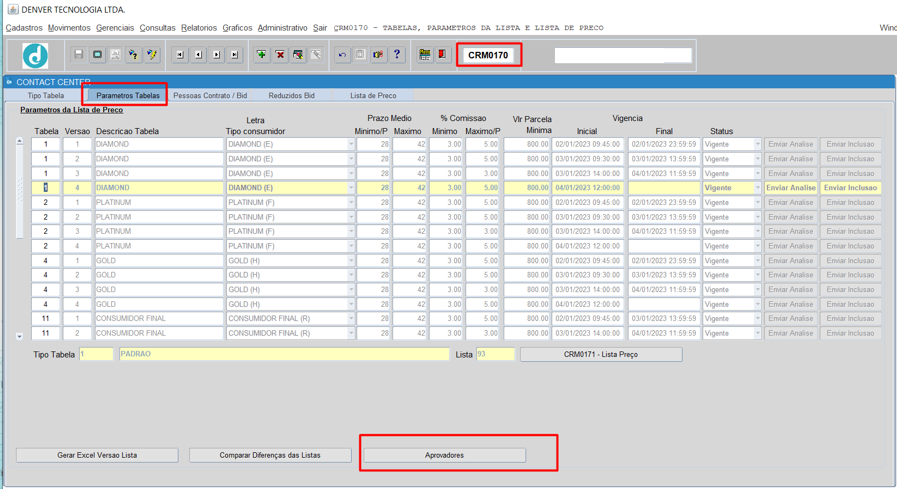899x489 pixels.
Task: Go to the previous record icon
Action: (x=198, y=54)
